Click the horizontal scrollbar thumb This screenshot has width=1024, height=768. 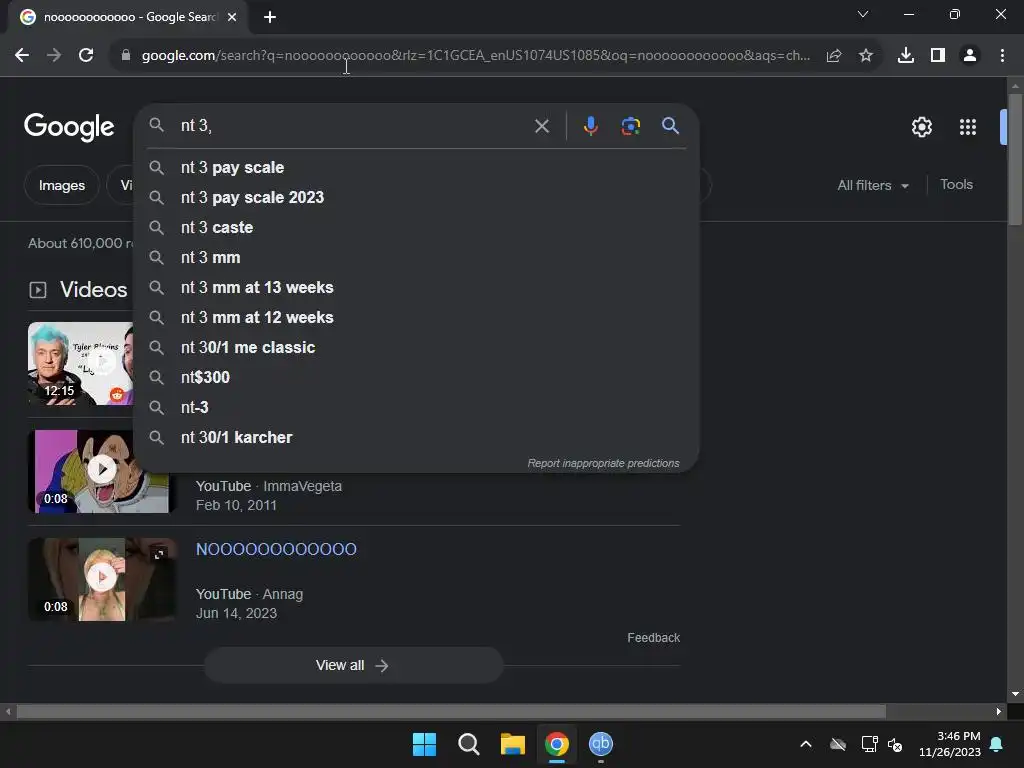pyautogui.click(x=451, y=711)
